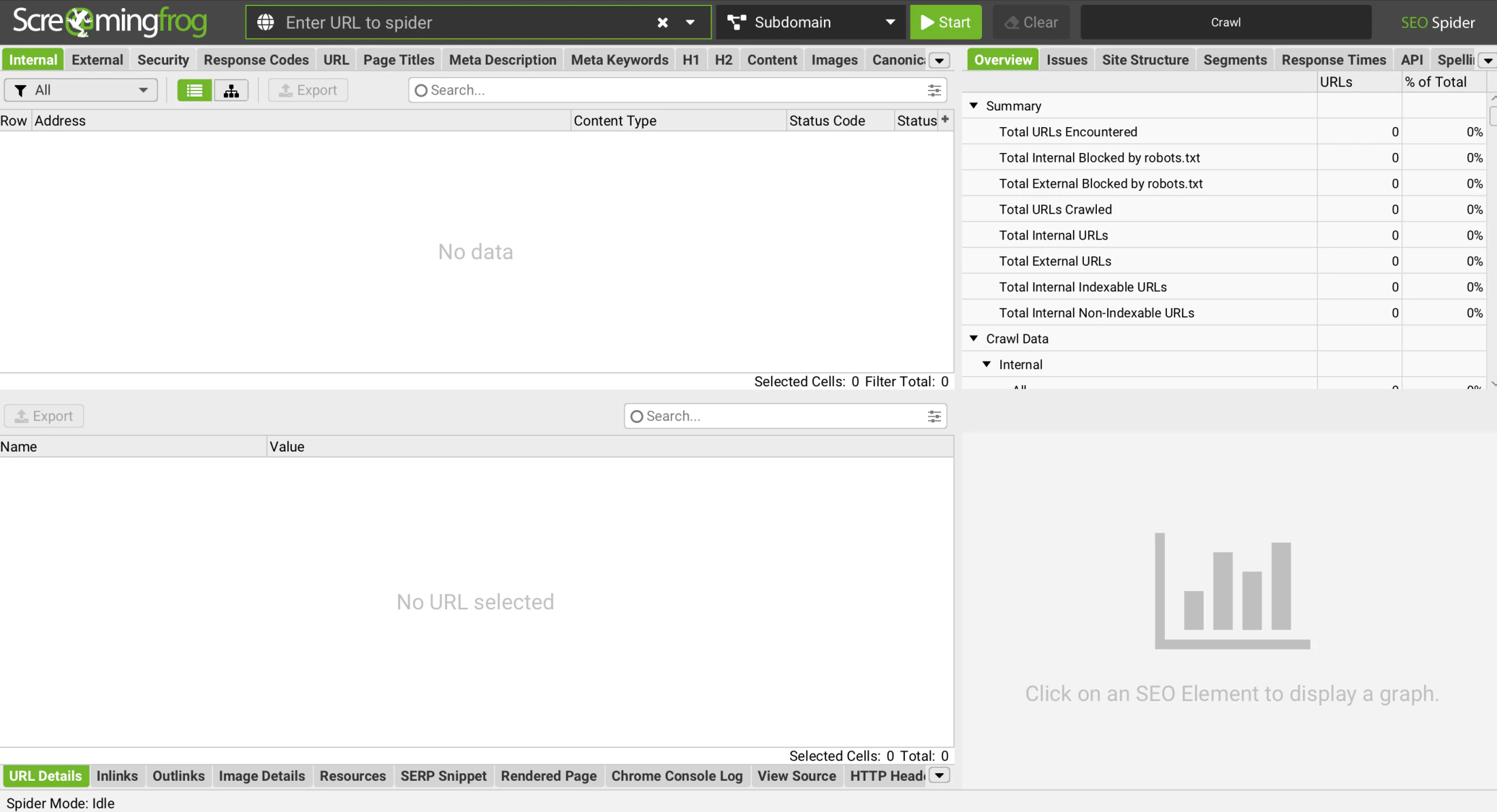The height and width of the screenshot is (812, 1497).
Task: Sort by Status Code column header
Action: tap(840, 120)
